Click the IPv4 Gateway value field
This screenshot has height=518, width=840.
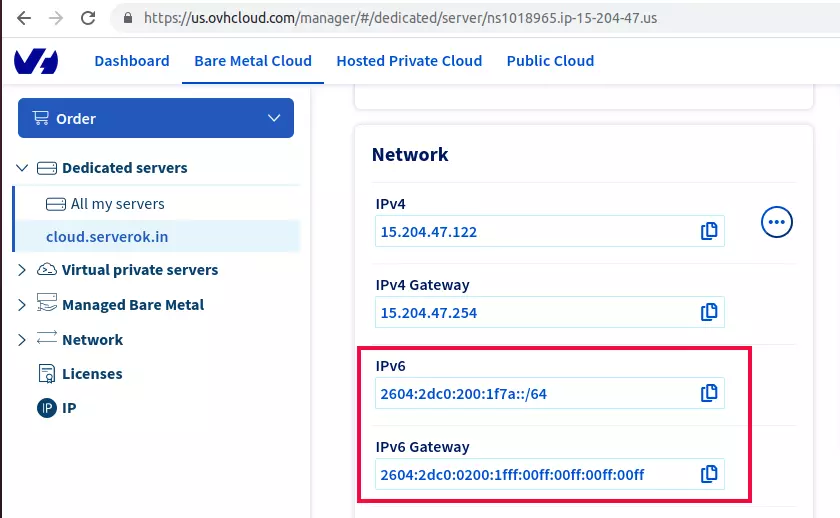(x=550, y=312)
